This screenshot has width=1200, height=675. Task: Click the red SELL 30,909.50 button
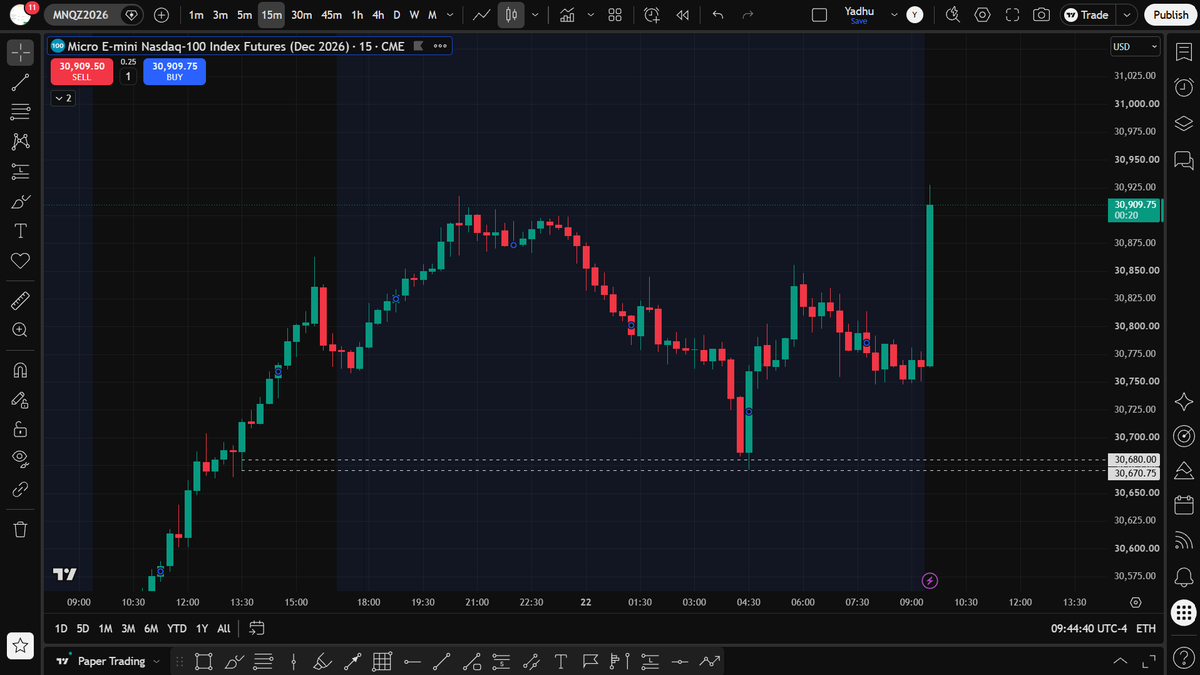pos(81,71)
